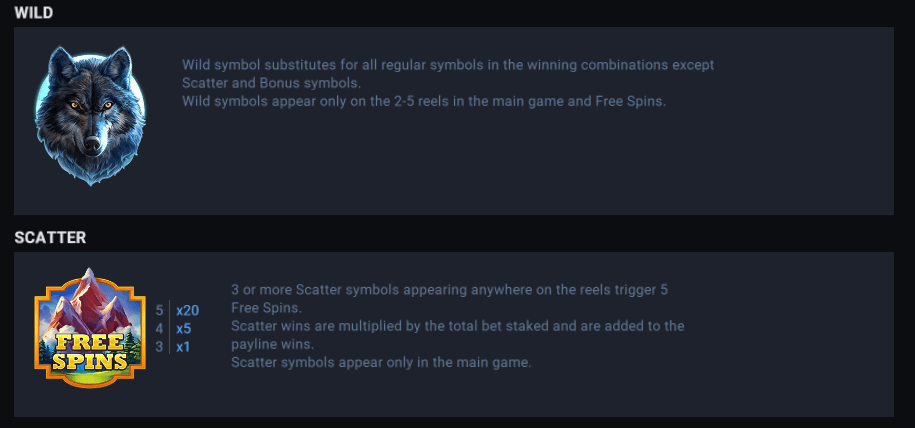Viewport: 915px width, 428px height.
Task: Click the '3 or more Scatter symbols' line
Action: [449, 289]
